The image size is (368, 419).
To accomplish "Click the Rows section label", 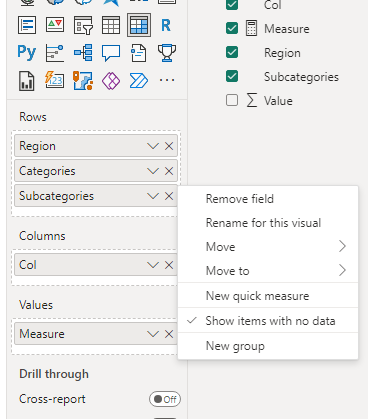I will coord(33,117).
